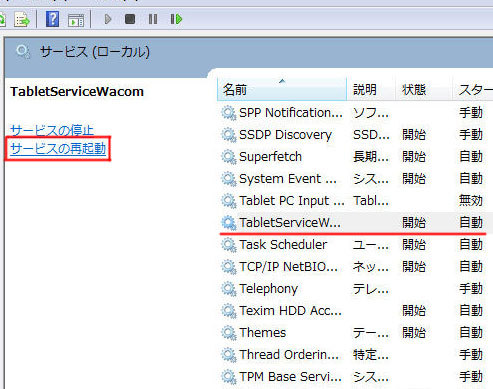Select the Thread Orderin... service name
This screenshot has height=389, width=493.
289,355
